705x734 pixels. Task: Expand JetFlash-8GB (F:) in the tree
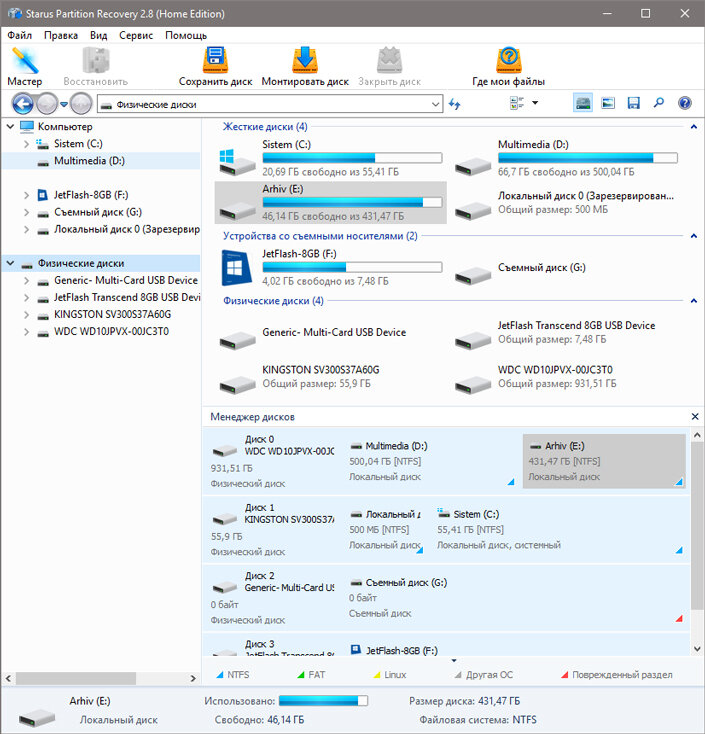(27, 195)
